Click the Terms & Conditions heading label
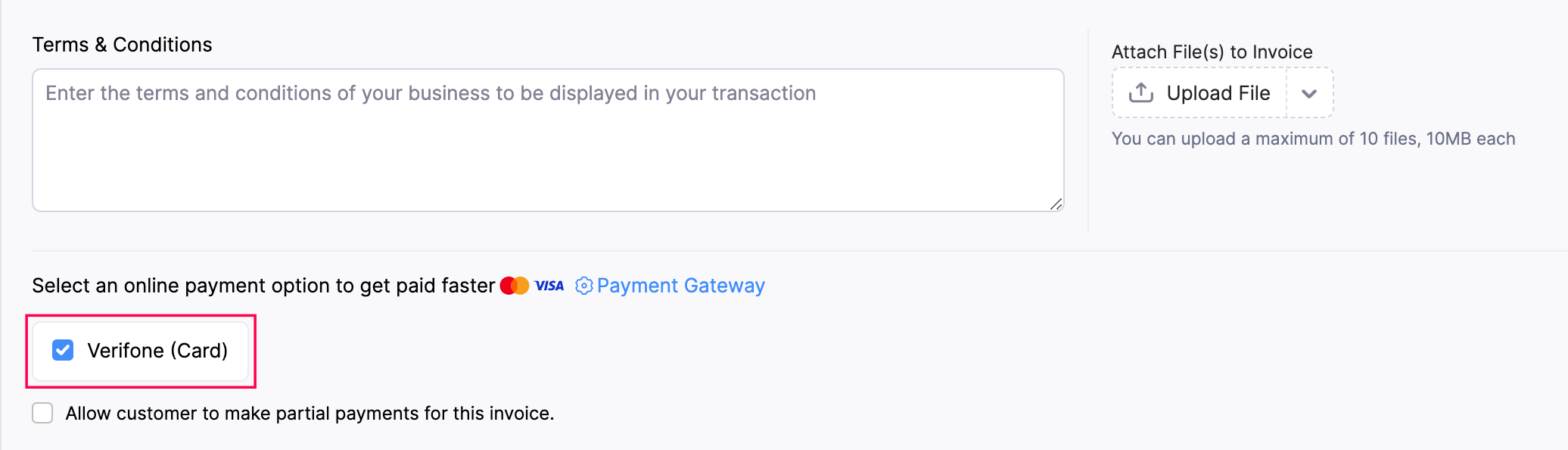The width and height of the screenshot is (1568, 450). [122, 45]
